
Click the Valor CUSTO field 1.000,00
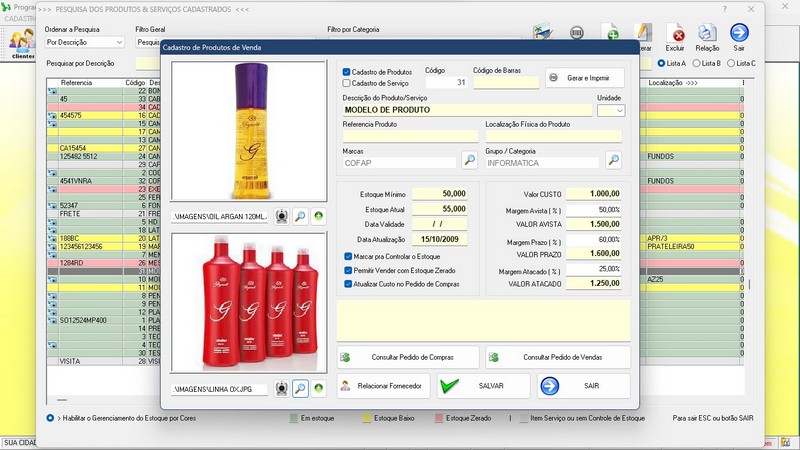pos(593,193)
